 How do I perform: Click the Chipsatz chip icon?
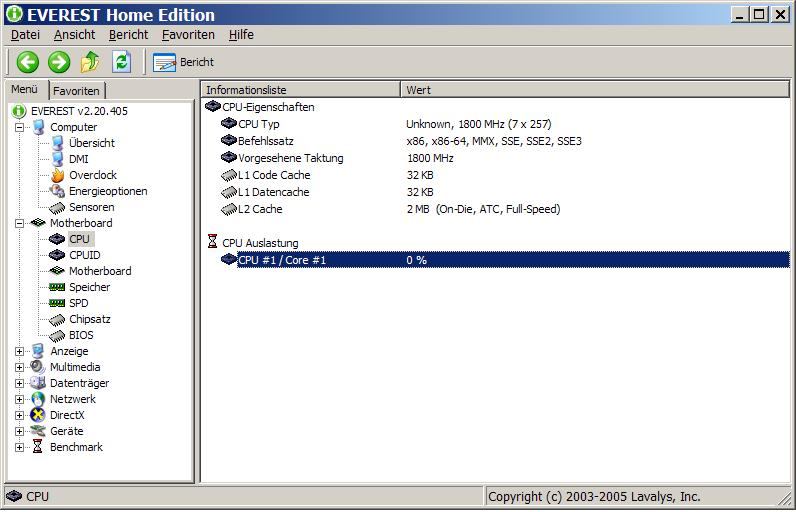coord(57,320)
